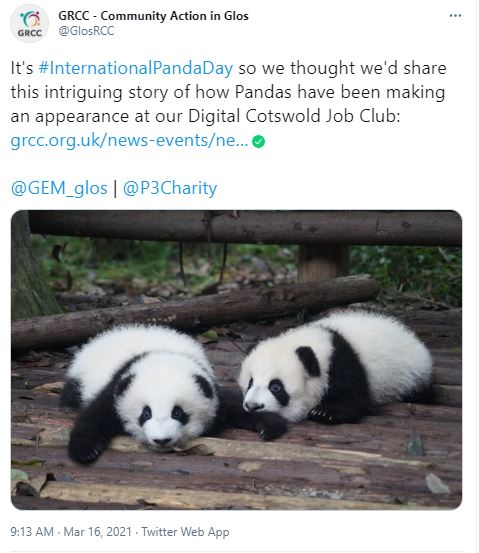Open the panda cubs photo
Viewport: 479px width, 553px height.
(236, 360)
